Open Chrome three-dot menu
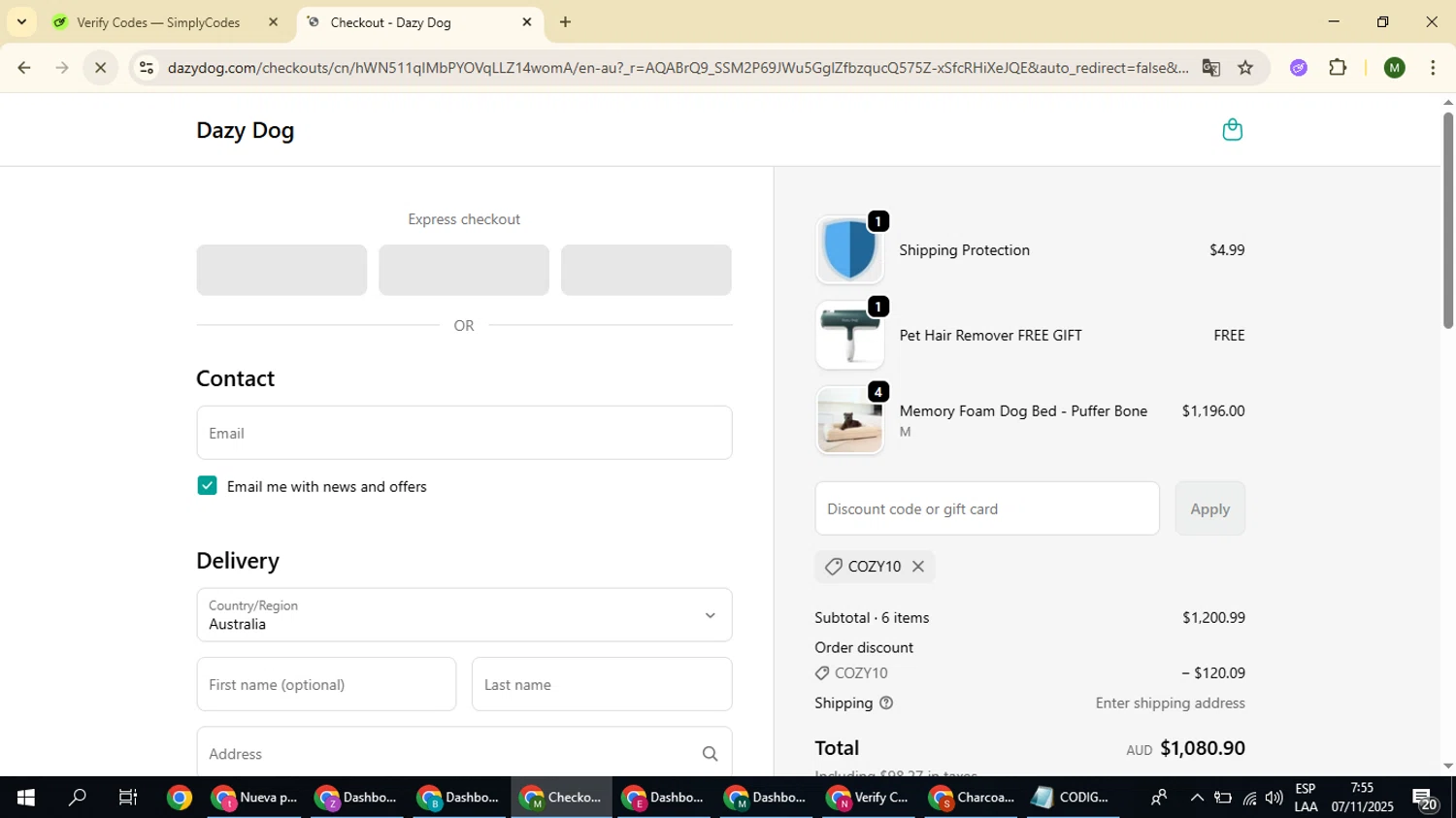The height and width of the screenshot is (818, 1456). click(1434, 68)
